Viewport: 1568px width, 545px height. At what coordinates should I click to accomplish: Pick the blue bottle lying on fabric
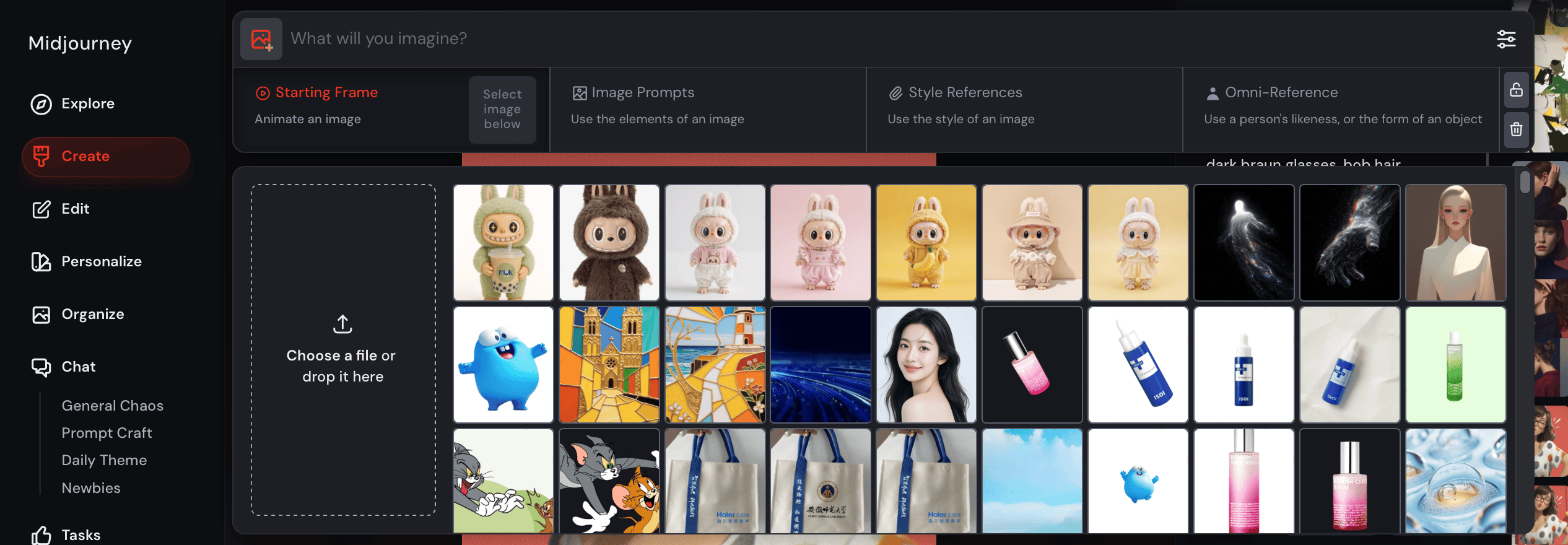click(x=1350, y=365)
